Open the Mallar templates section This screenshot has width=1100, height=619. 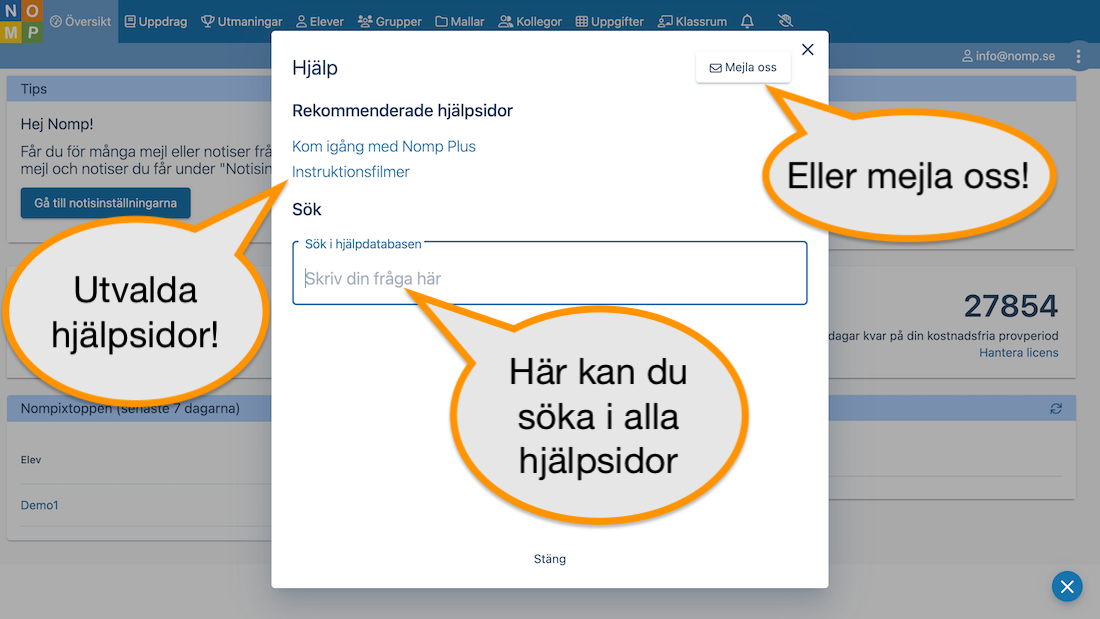coord(460,21)
